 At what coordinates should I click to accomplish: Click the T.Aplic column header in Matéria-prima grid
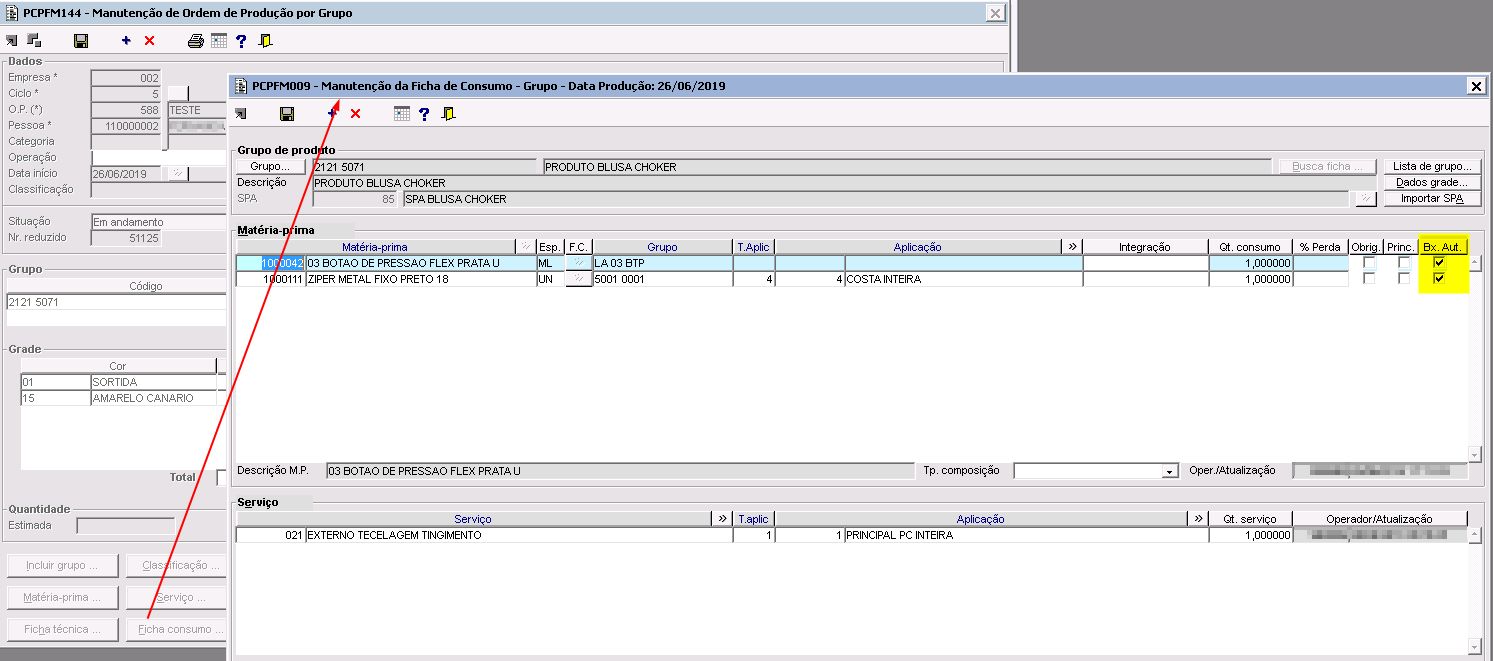click(x=754, y=247)
